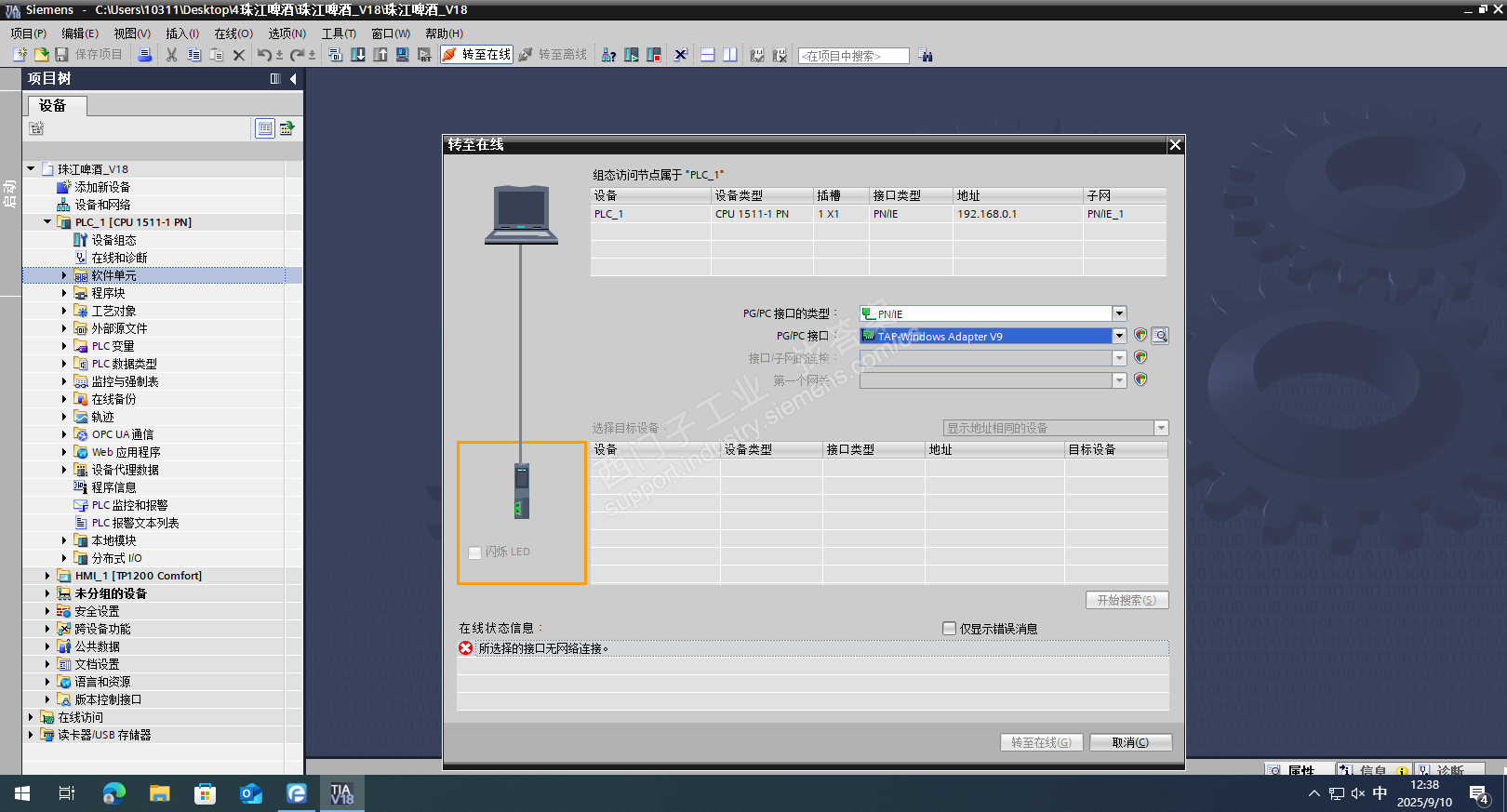Click the horizontal split editor icon

(708, 55)
